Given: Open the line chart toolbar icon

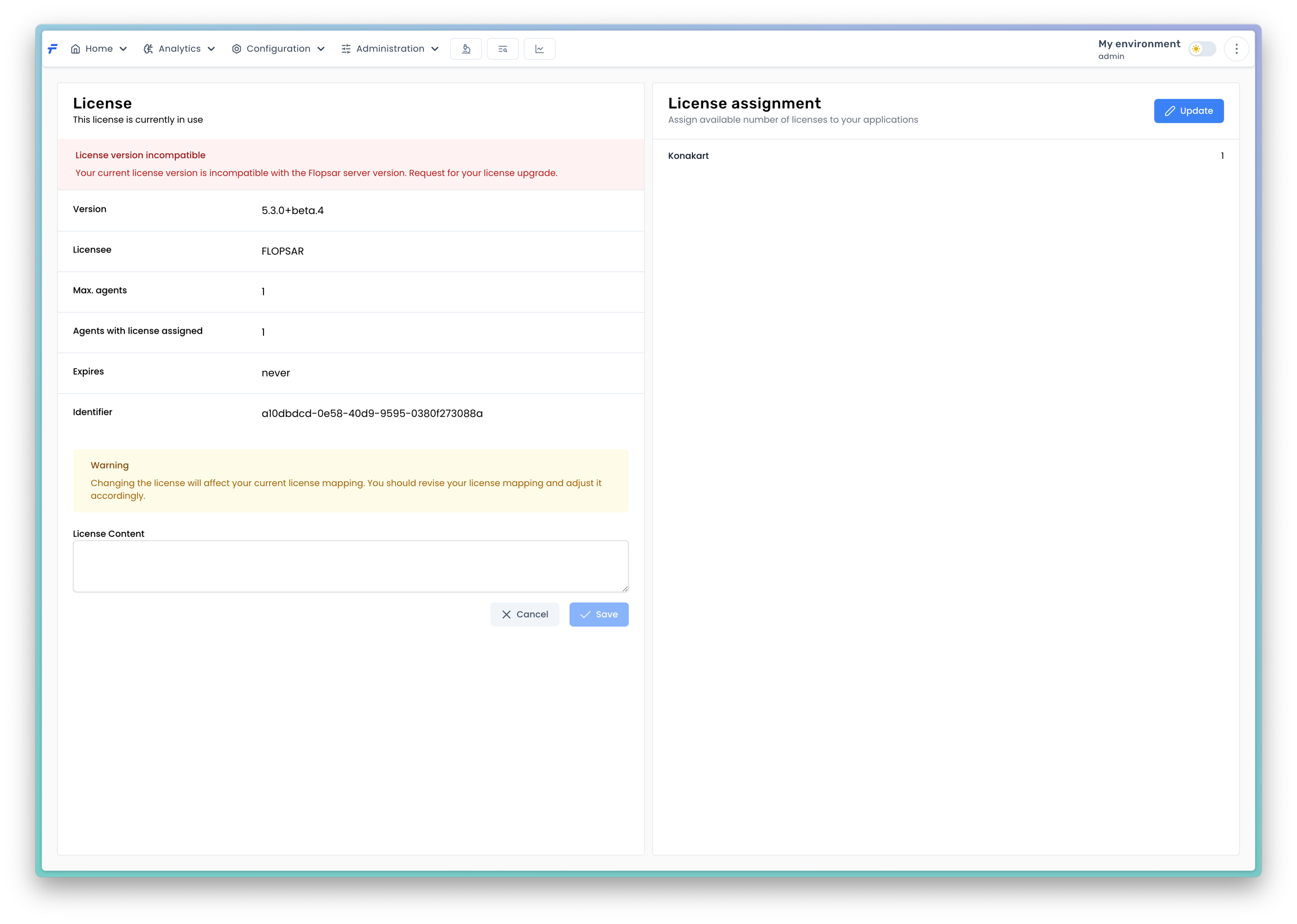Looking at the screenshot, I should coord(539,49).
